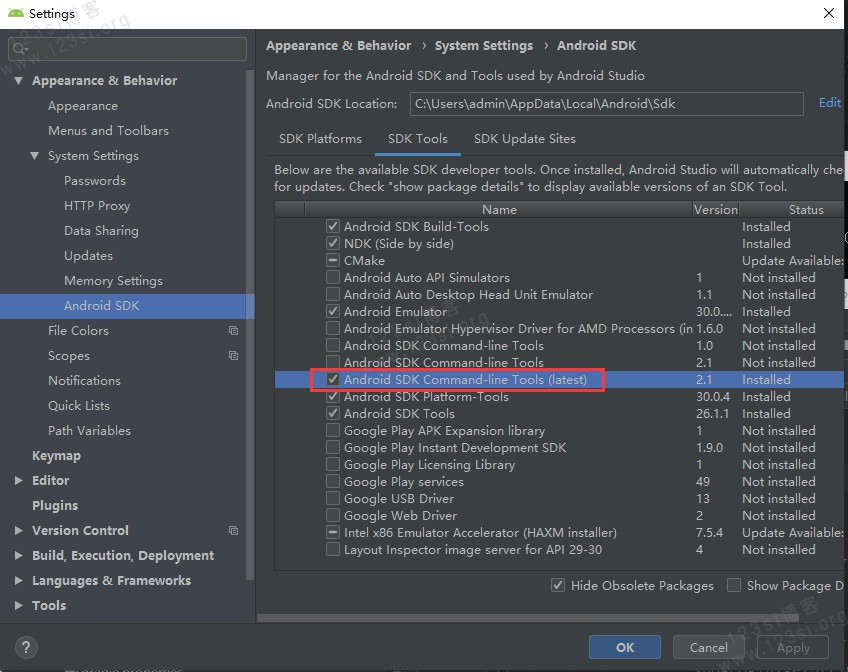
Task: Check Google Play services checkbox
Action: click(x=333, y=481)
